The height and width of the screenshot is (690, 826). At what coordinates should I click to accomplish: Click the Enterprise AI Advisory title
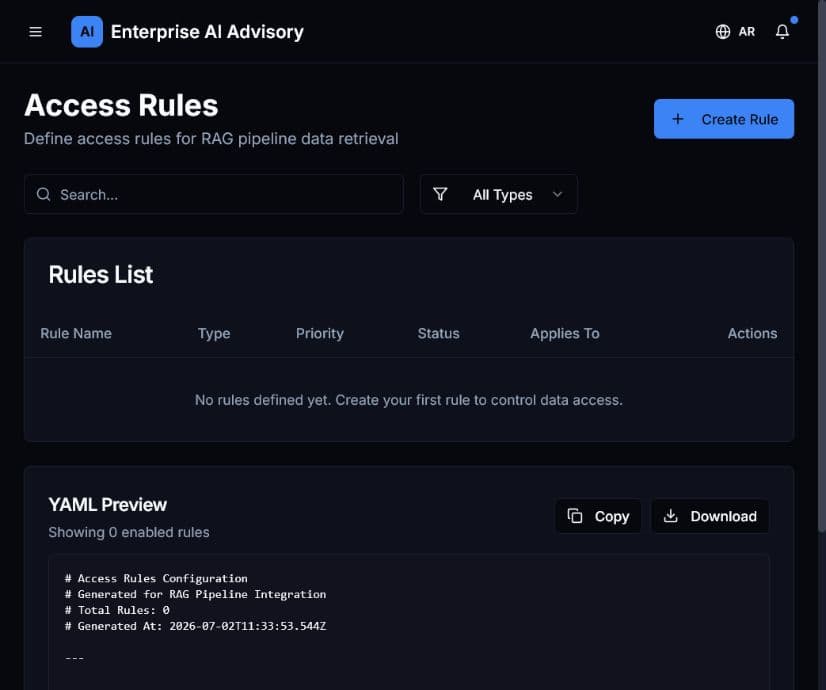click(207, 32)
